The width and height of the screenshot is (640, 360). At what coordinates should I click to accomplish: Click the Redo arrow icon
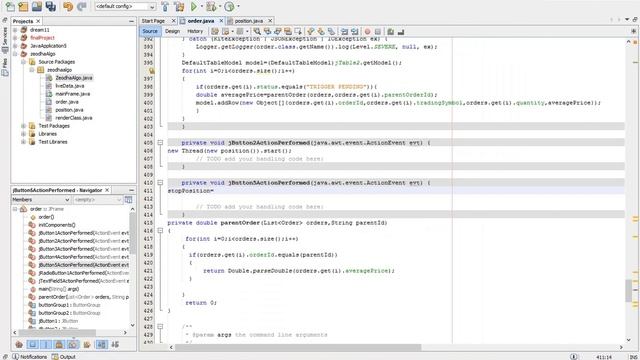(x=82, y=7)
